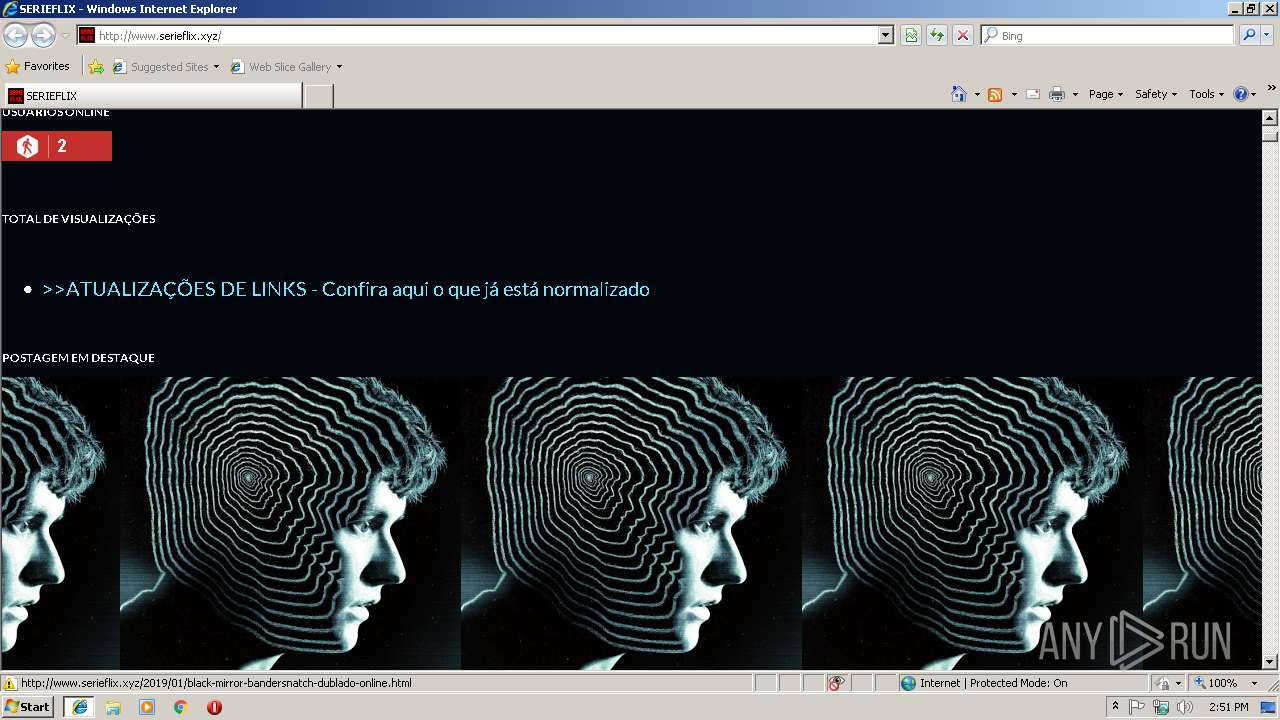Open the recent pages dropdown beside Forward
The image size is (1280, 720).
tap(65, 35)
